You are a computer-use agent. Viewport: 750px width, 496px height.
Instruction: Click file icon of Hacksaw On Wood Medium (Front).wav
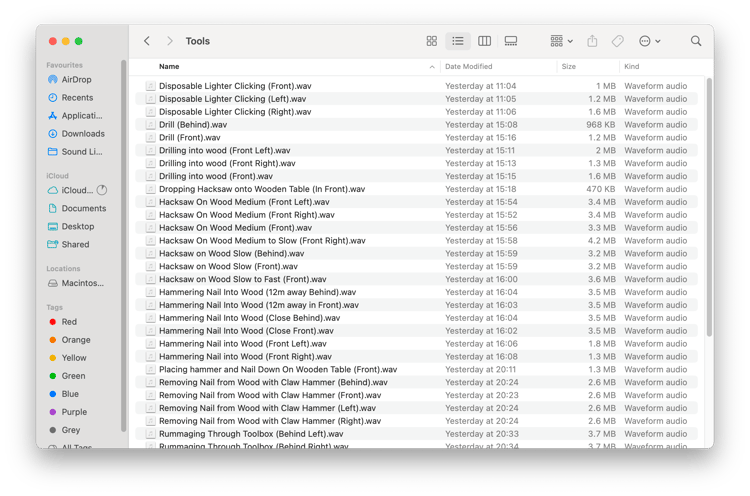pos(150,228)
